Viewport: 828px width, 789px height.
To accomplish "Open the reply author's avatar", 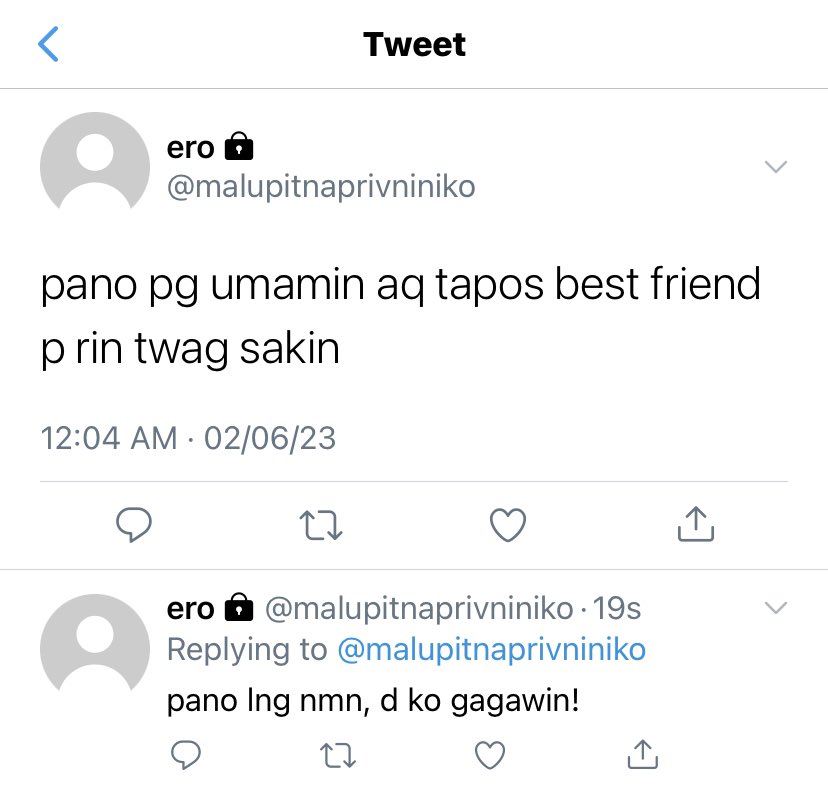I will 95,643.
